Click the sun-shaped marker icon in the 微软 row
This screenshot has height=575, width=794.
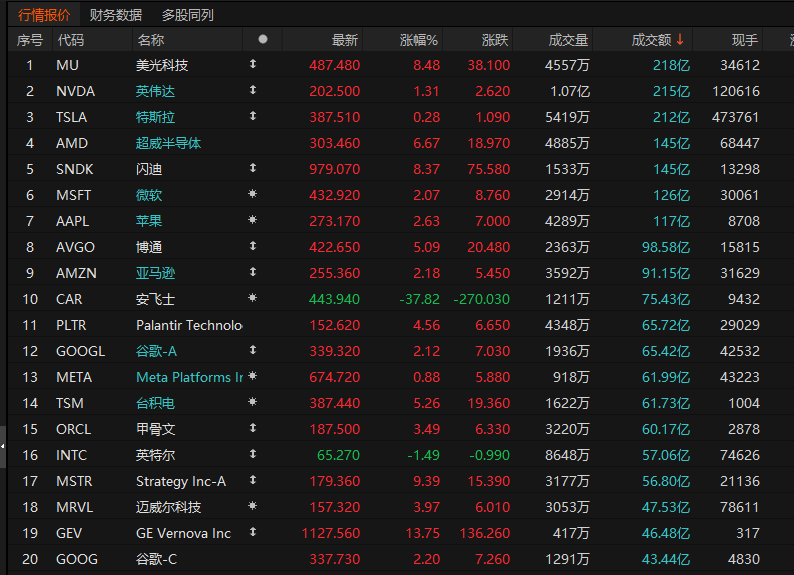253,194
